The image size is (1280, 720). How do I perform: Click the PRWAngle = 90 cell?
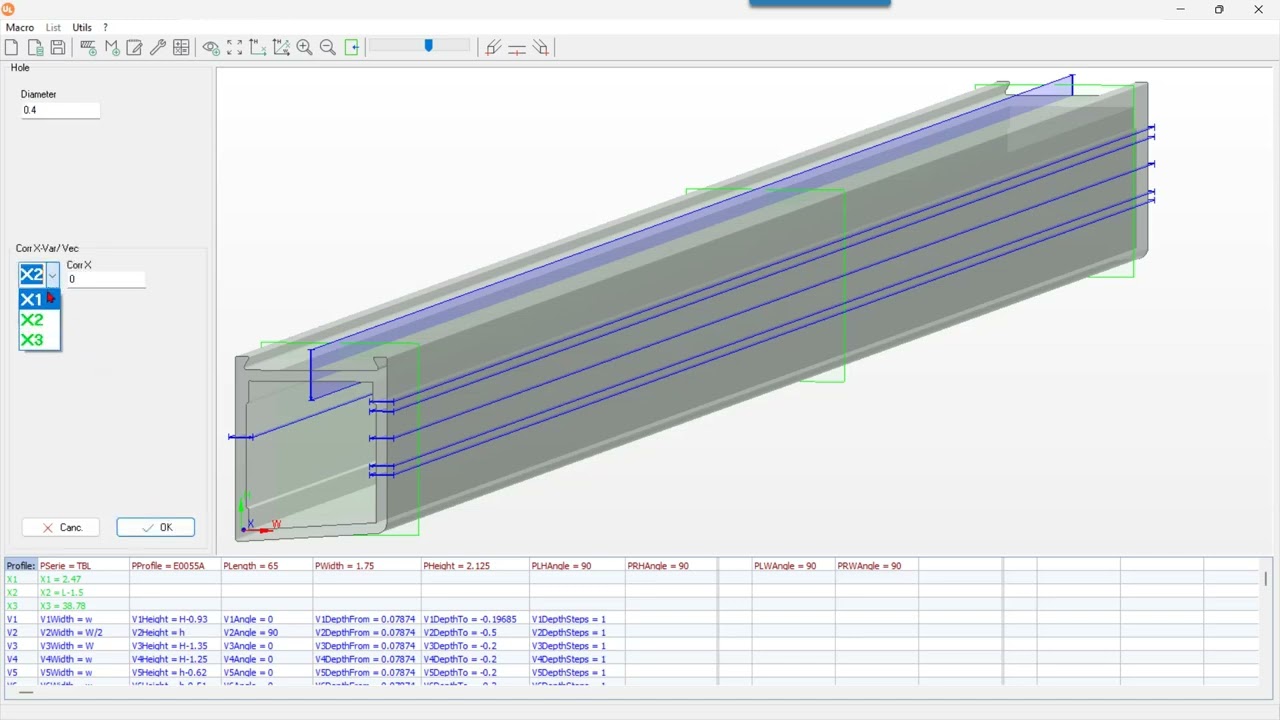[877, 566]
